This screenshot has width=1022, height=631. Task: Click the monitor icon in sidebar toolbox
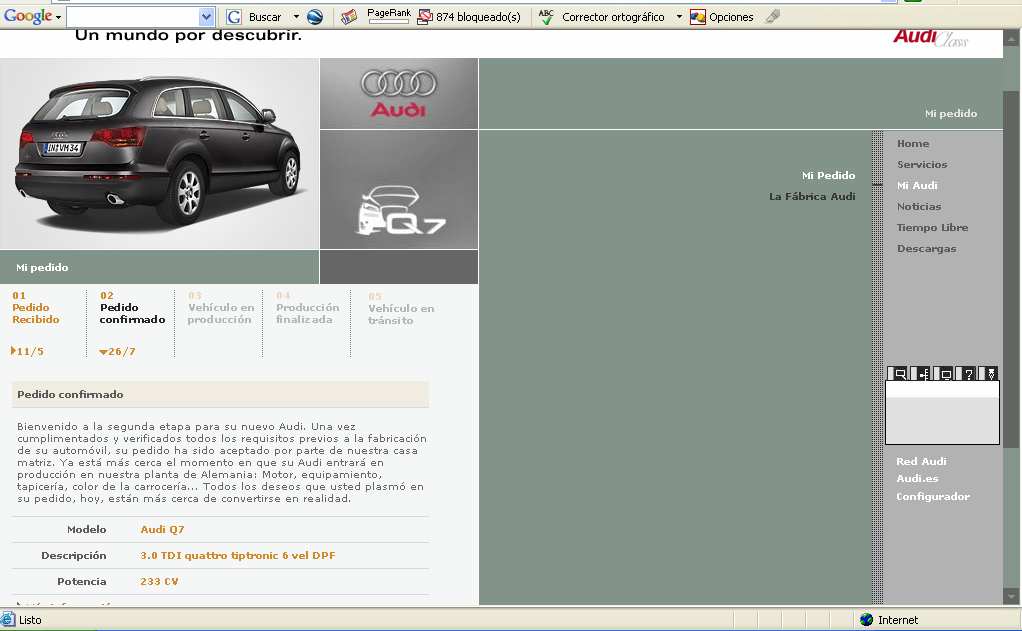coord(945,374)
